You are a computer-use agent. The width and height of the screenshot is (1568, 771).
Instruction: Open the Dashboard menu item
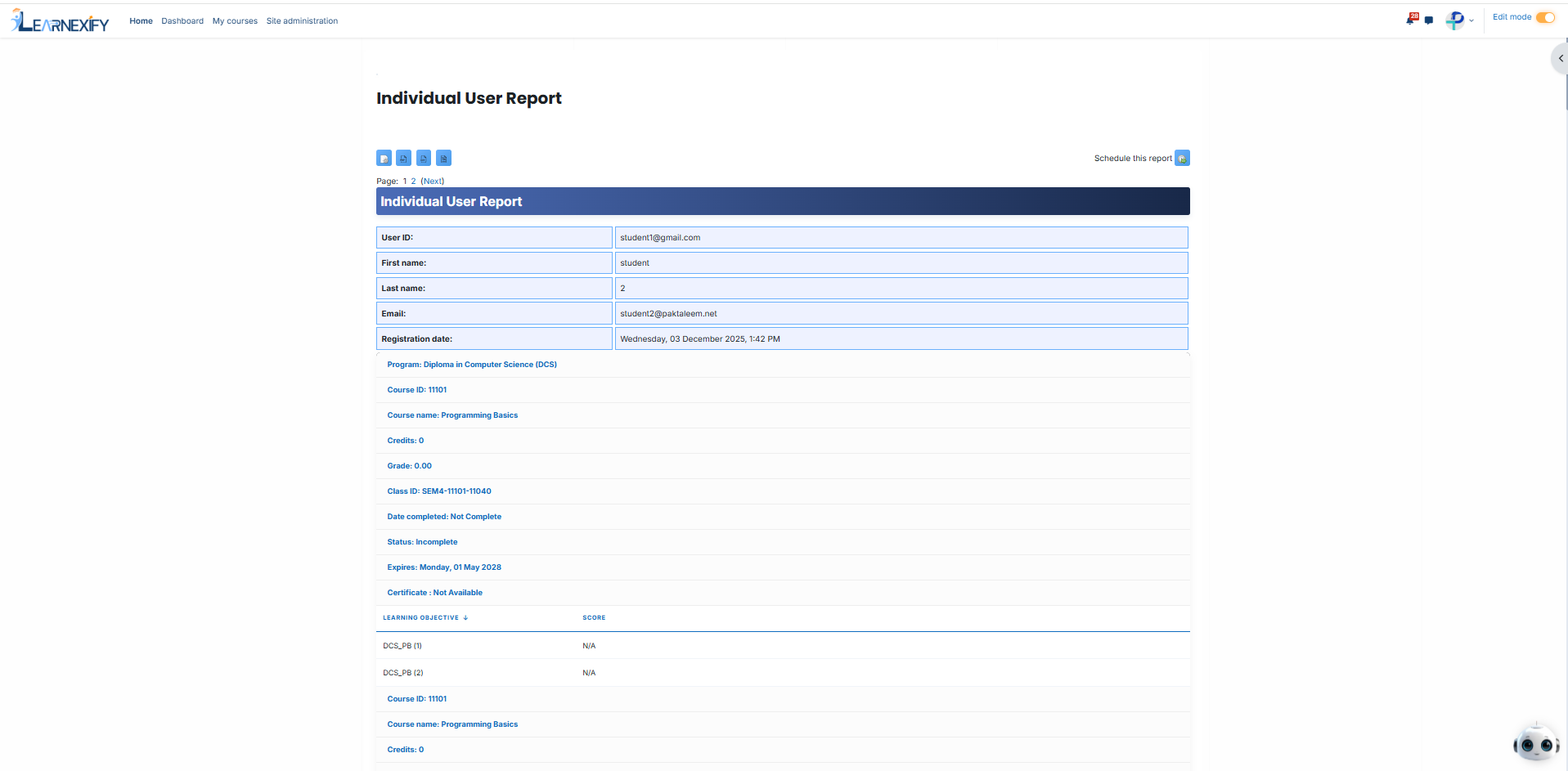pos(182,21)
